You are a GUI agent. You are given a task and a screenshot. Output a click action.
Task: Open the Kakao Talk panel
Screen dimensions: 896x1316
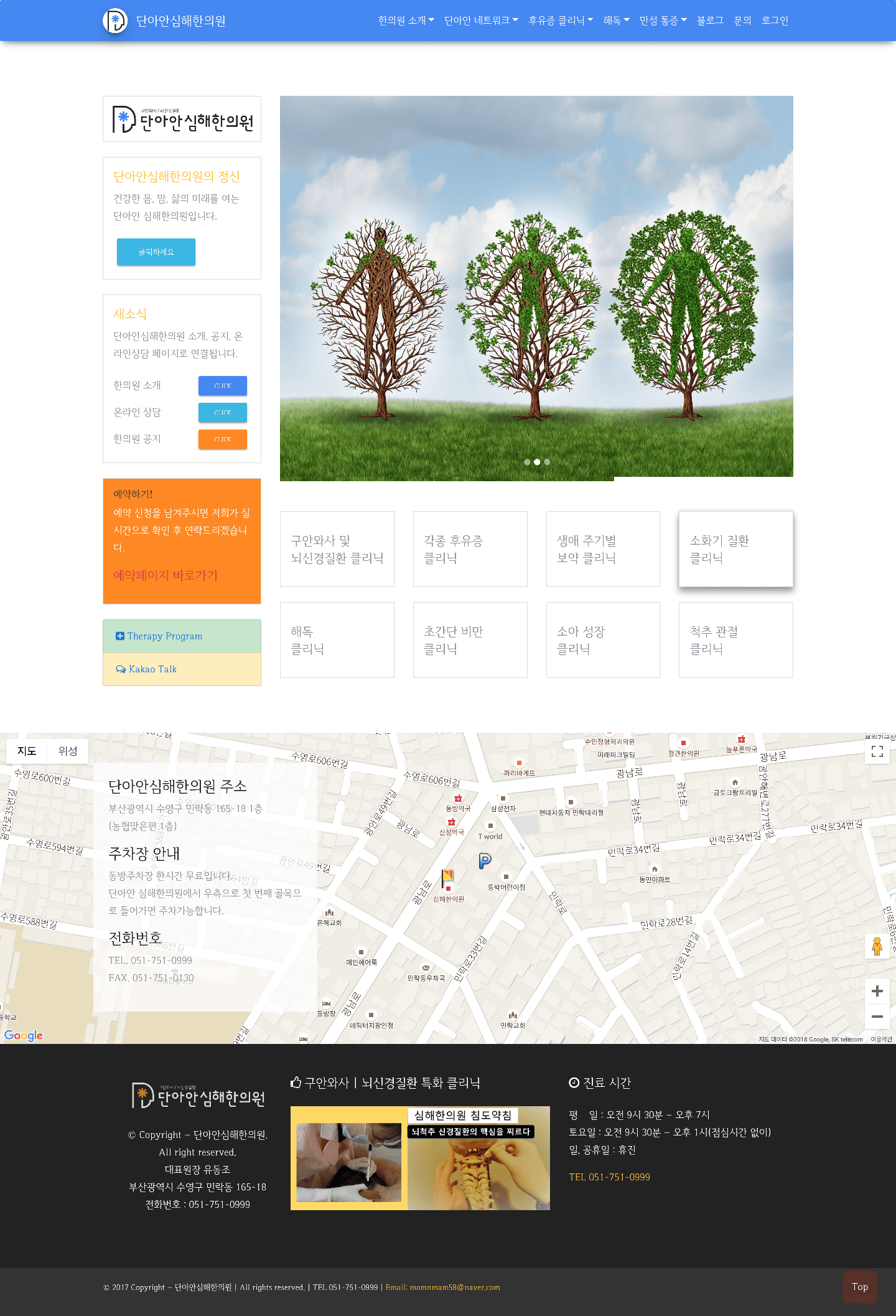[182, 669]
